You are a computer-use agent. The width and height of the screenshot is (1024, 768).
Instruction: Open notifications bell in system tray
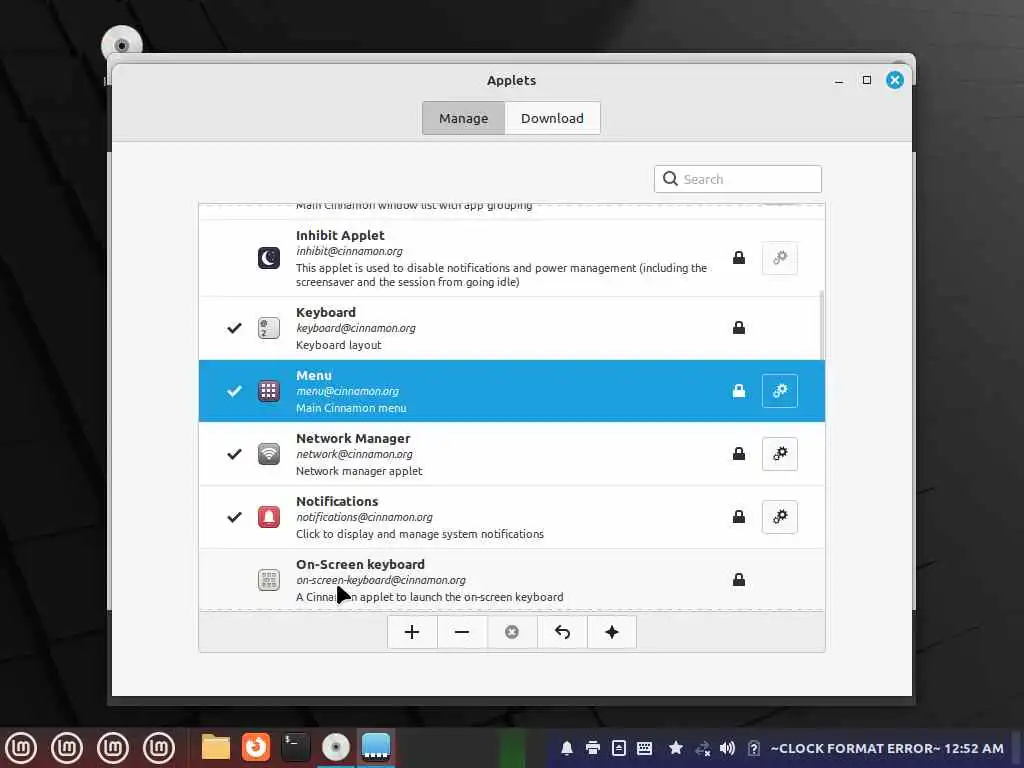(x=567, y=748)
